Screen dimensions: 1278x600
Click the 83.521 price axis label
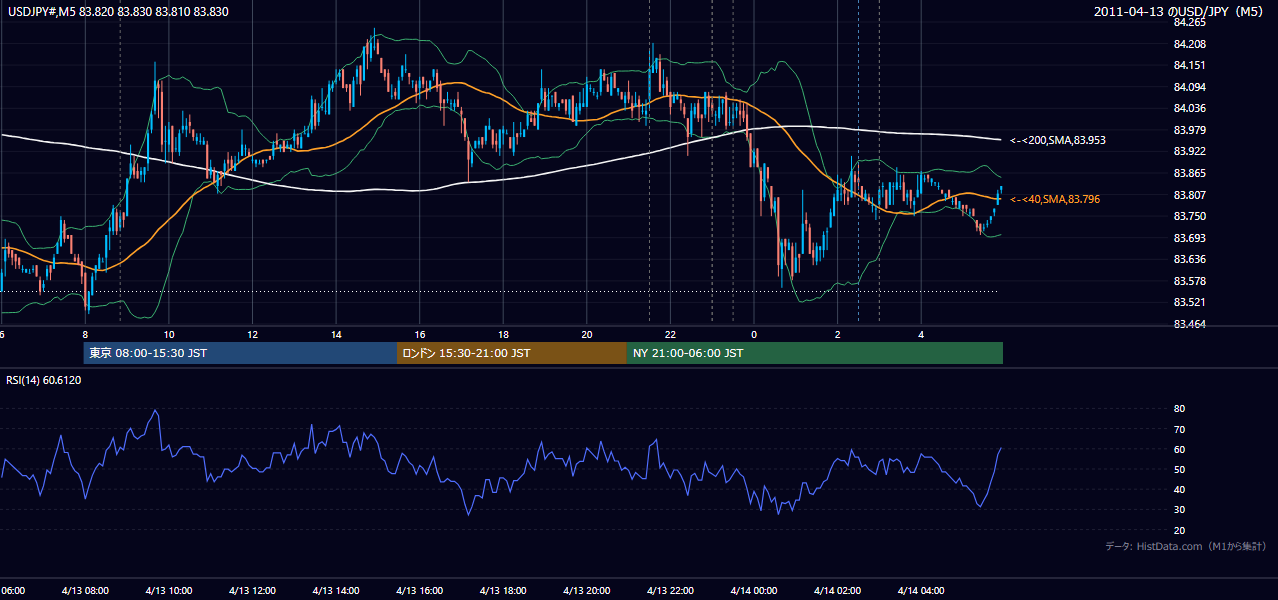pyautogui.click(x=1190, y=302)
